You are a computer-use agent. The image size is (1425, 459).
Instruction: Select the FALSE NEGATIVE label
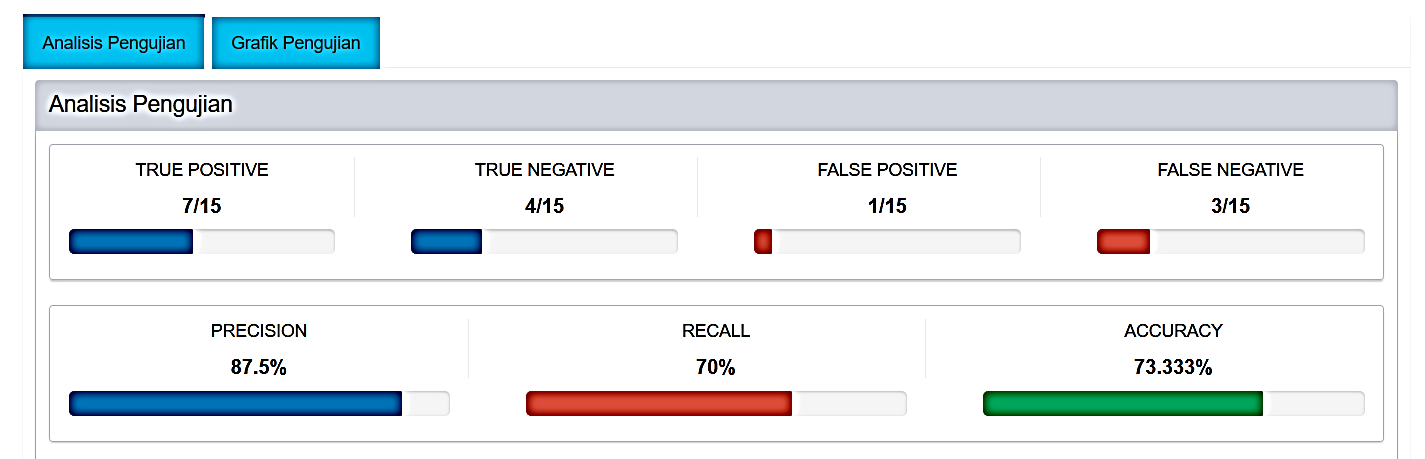point(1230,170)
